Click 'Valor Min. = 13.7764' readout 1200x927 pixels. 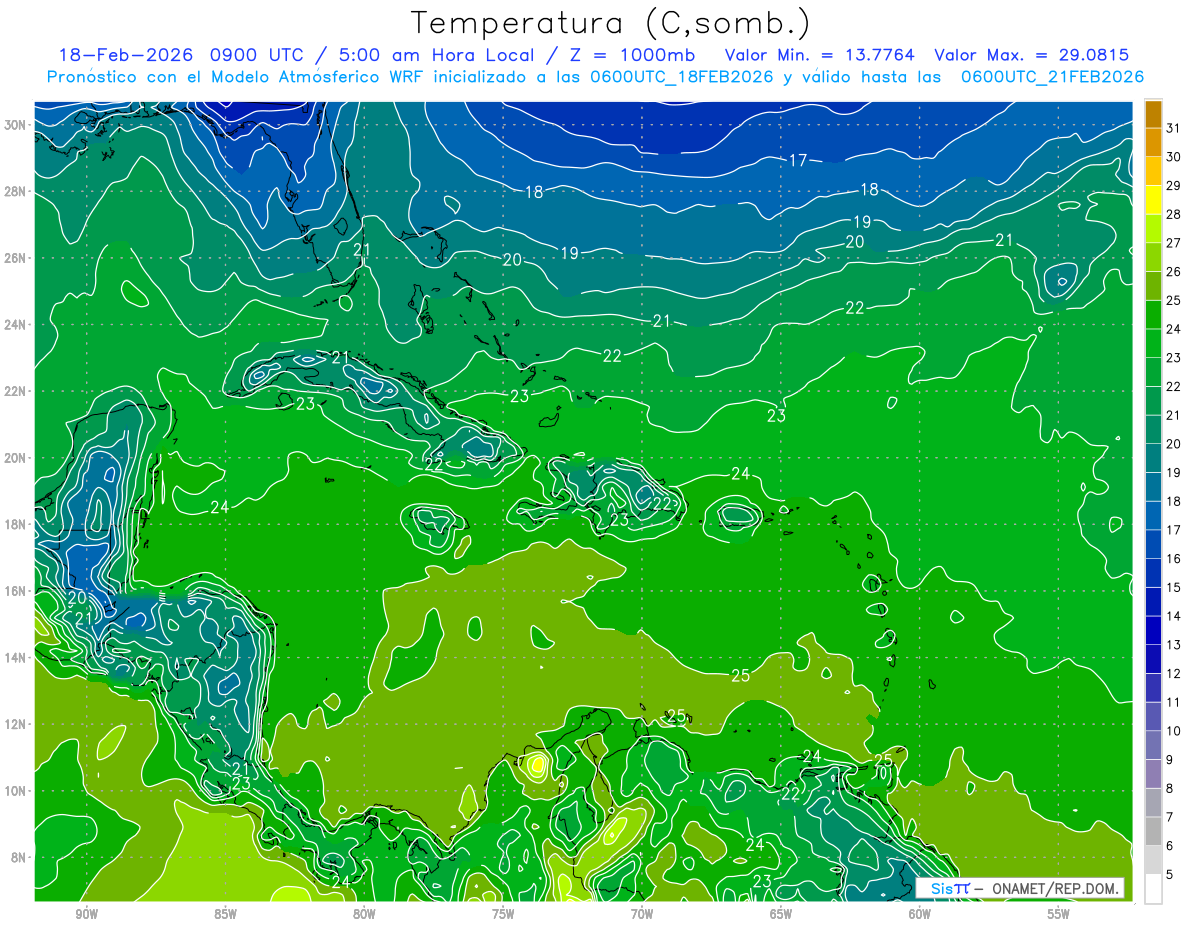pos(820,55)
